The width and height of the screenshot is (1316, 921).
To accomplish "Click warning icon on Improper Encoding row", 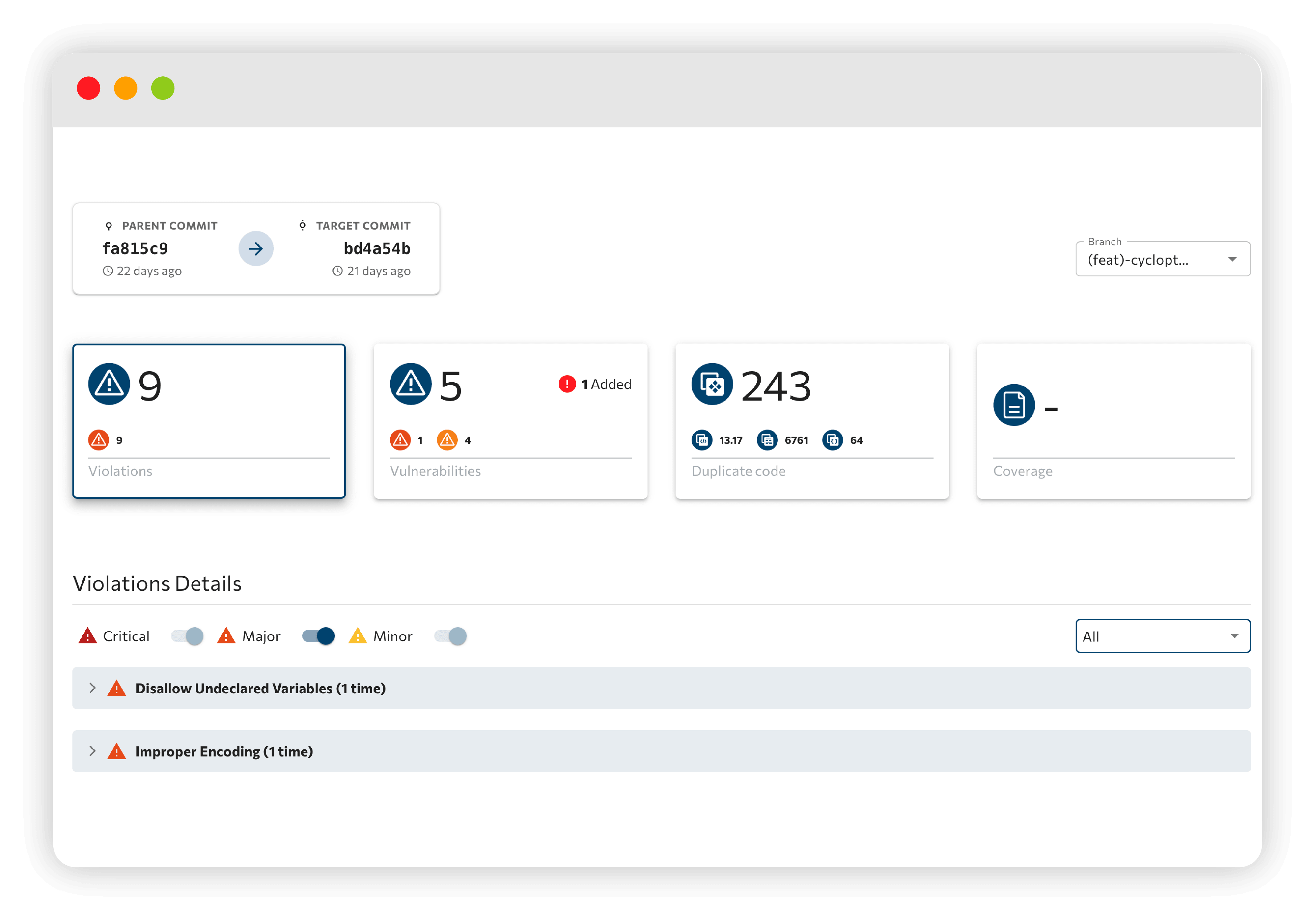I will pos(116,751).
